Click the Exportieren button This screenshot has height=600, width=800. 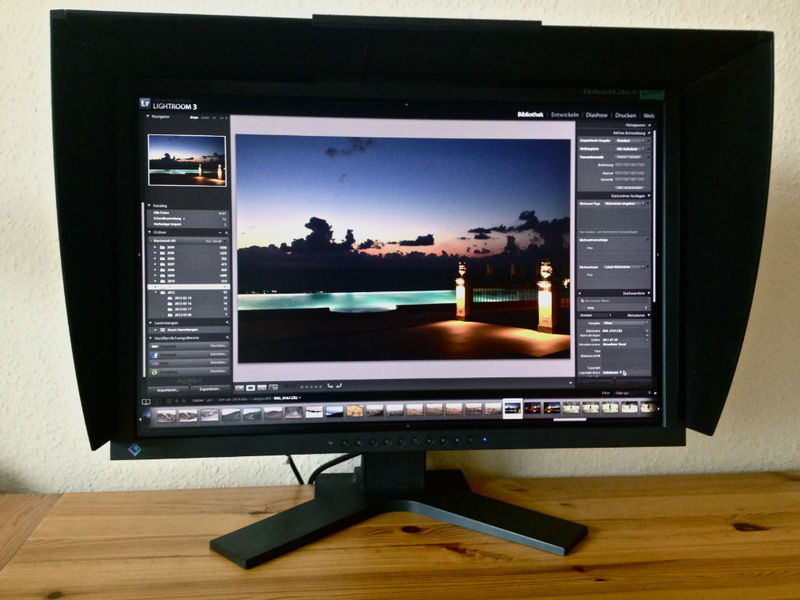pos(210,389)
